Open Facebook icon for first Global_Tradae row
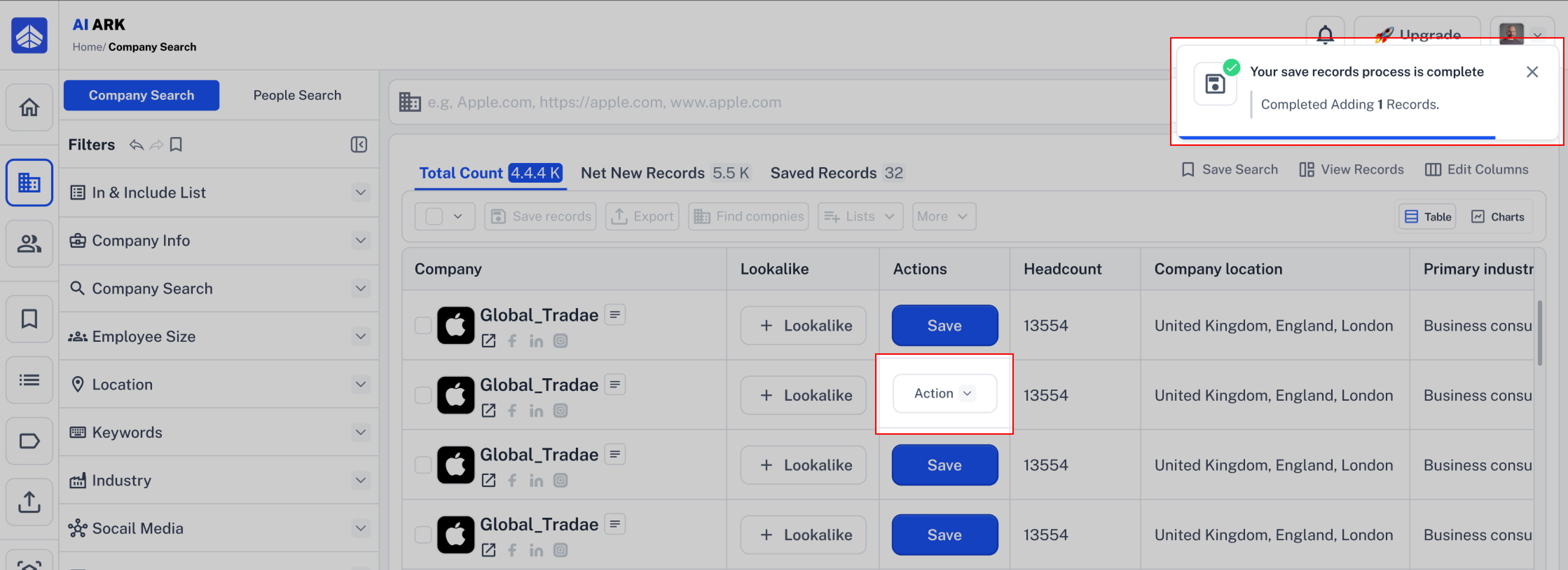This screenshot has height=570, width=1568. [512, 341]
